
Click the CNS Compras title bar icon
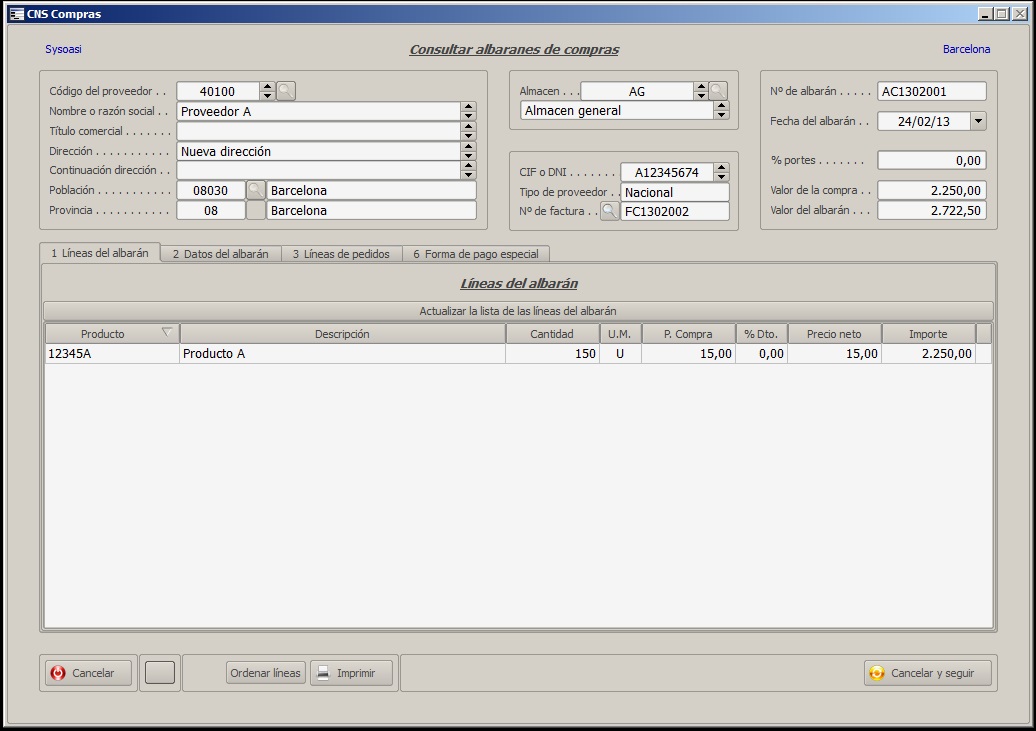pyautogui.click(x=17, y=14)
